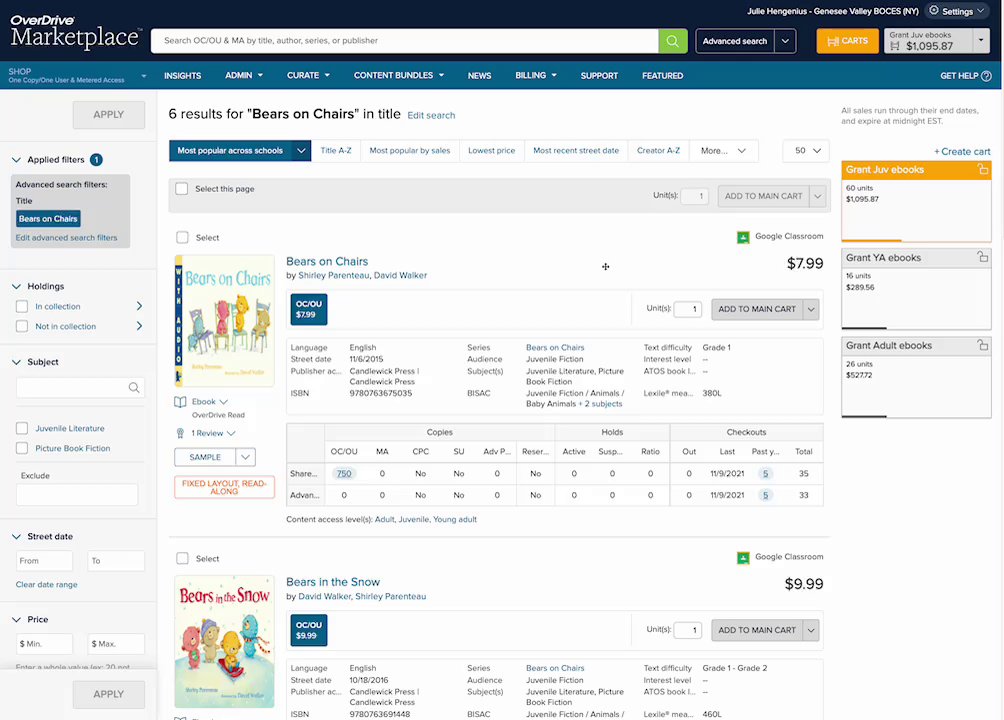The image size is (1004, 720).
Task: Check Select box for Bears on Chairs
Action: (182, 238)
